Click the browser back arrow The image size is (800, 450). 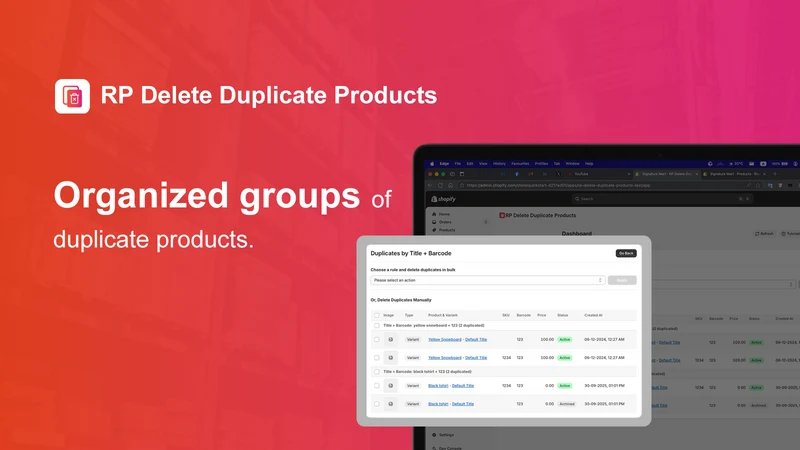(x=430, y=185)
